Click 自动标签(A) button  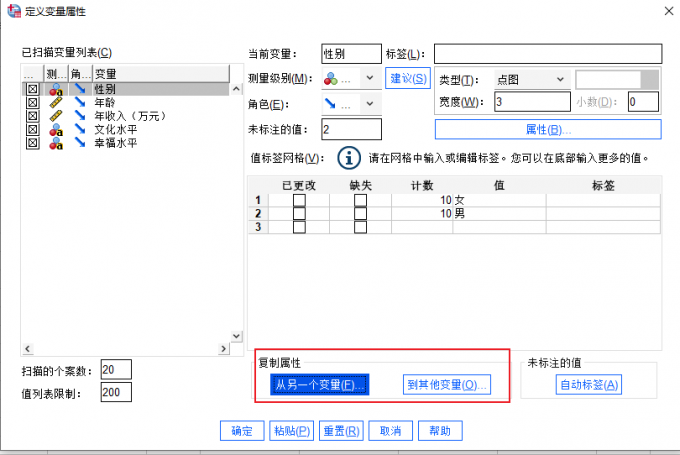(589, 385)
